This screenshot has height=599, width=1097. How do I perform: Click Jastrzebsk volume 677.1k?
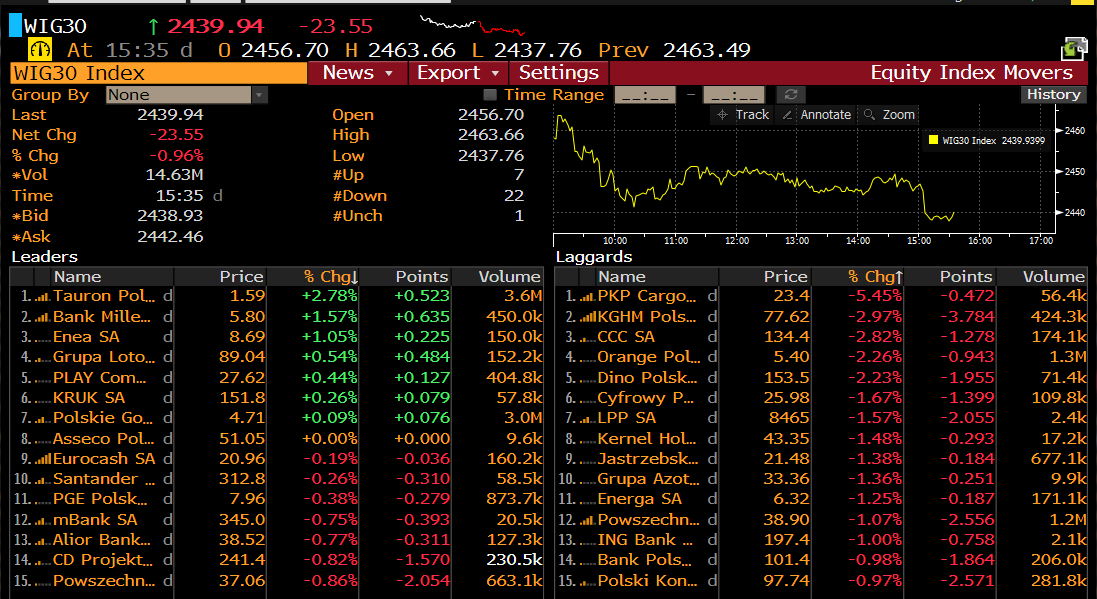pos(1059,459)
